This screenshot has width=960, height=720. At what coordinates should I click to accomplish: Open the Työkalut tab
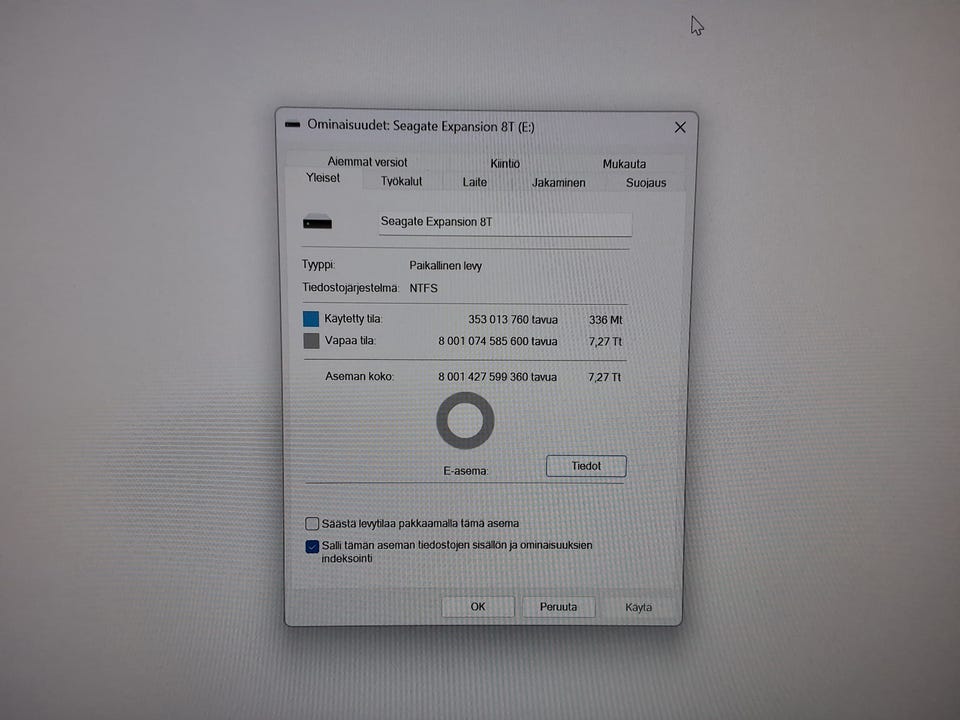point(402,181)
